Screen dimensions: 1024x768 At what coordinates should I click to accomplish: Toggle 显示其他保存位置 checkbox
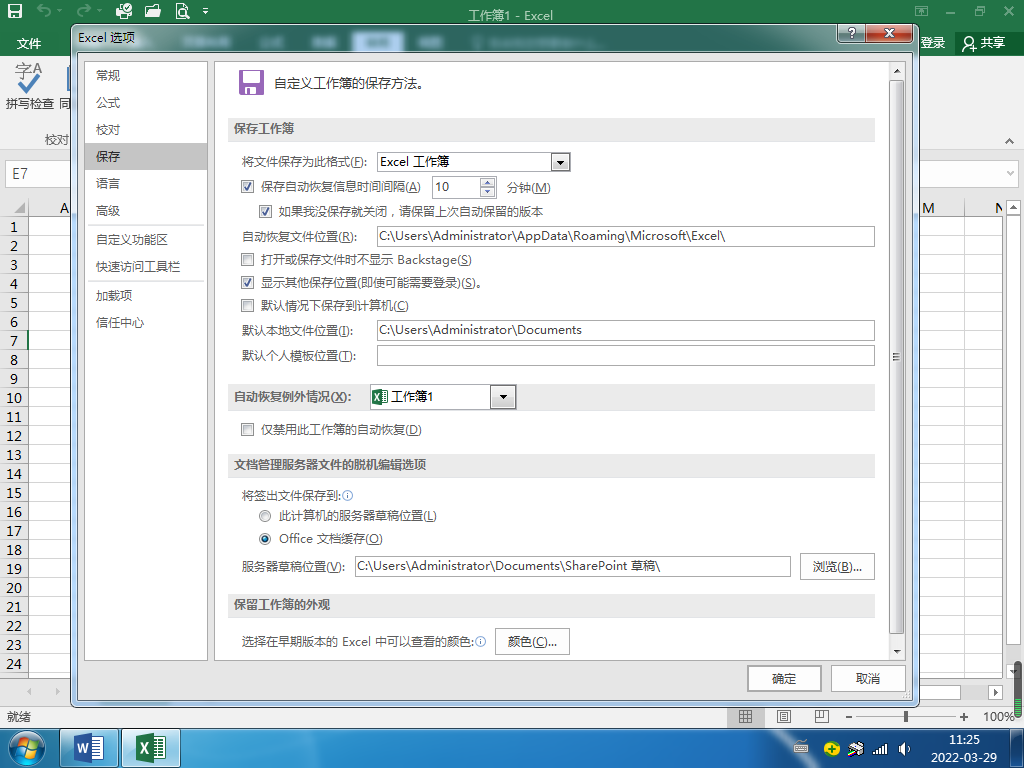[x=248, y=283]
